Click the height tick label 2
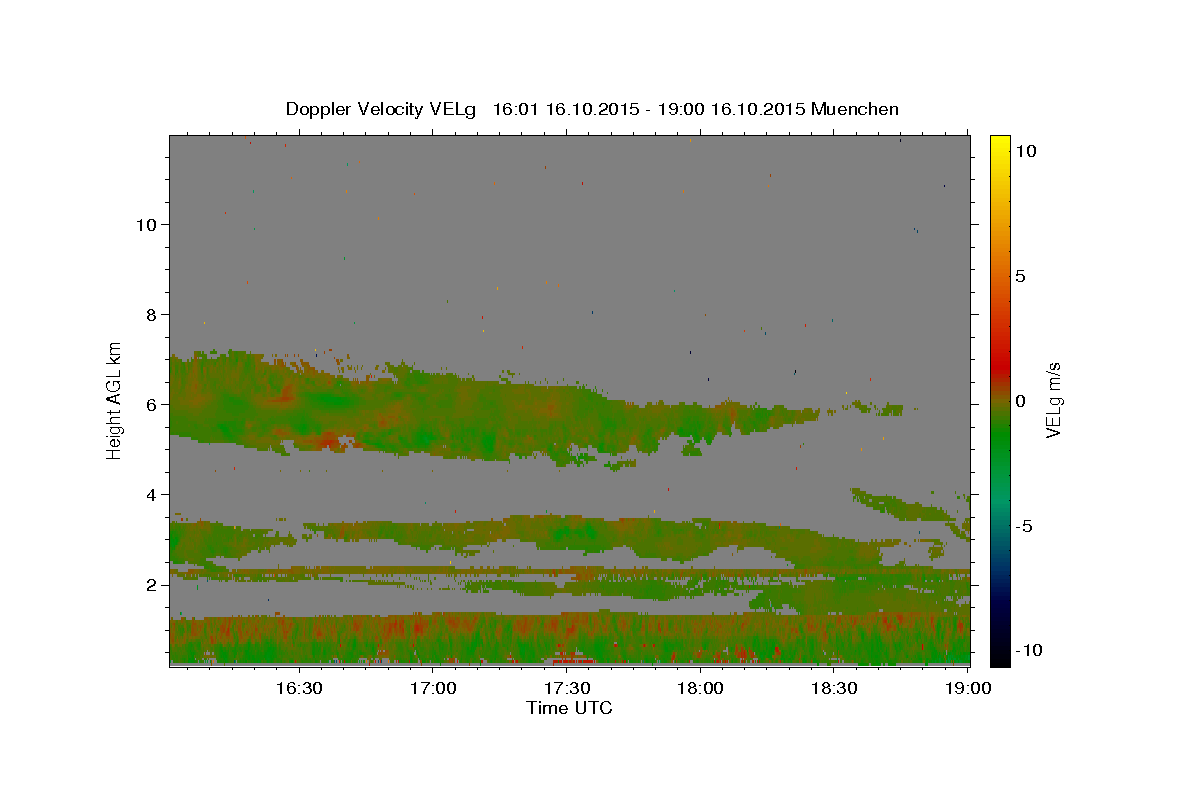1200x800 pixels. click(x=151, y=584)
